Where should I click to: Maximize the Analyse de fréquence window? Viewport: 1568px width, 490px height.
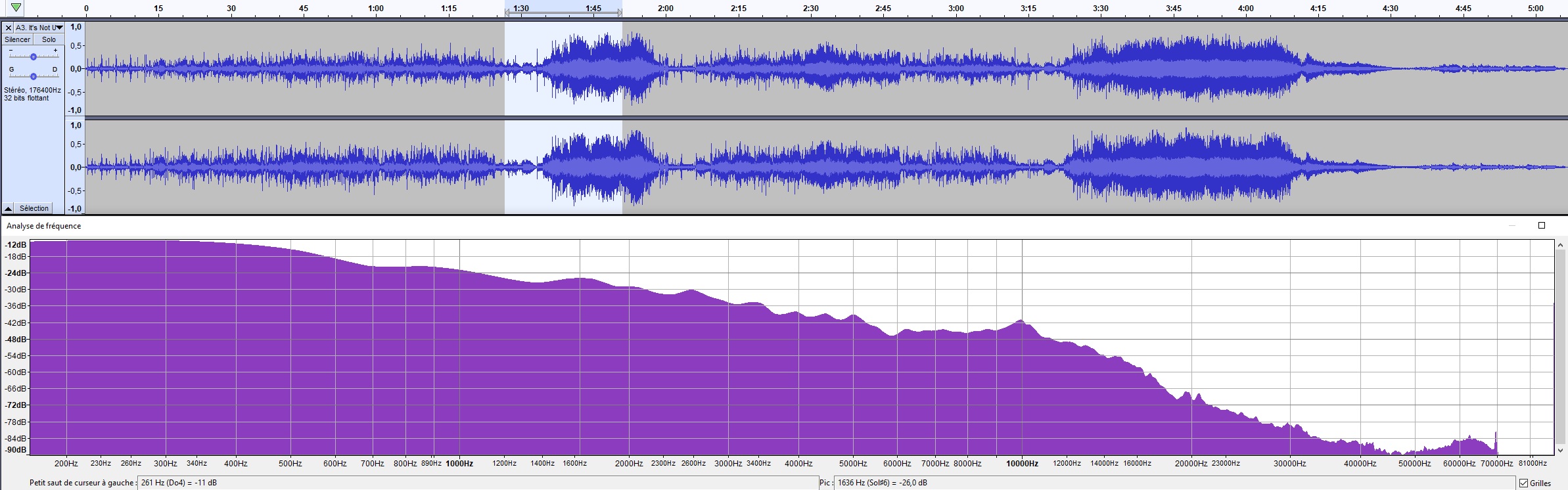click(1542, 225)
